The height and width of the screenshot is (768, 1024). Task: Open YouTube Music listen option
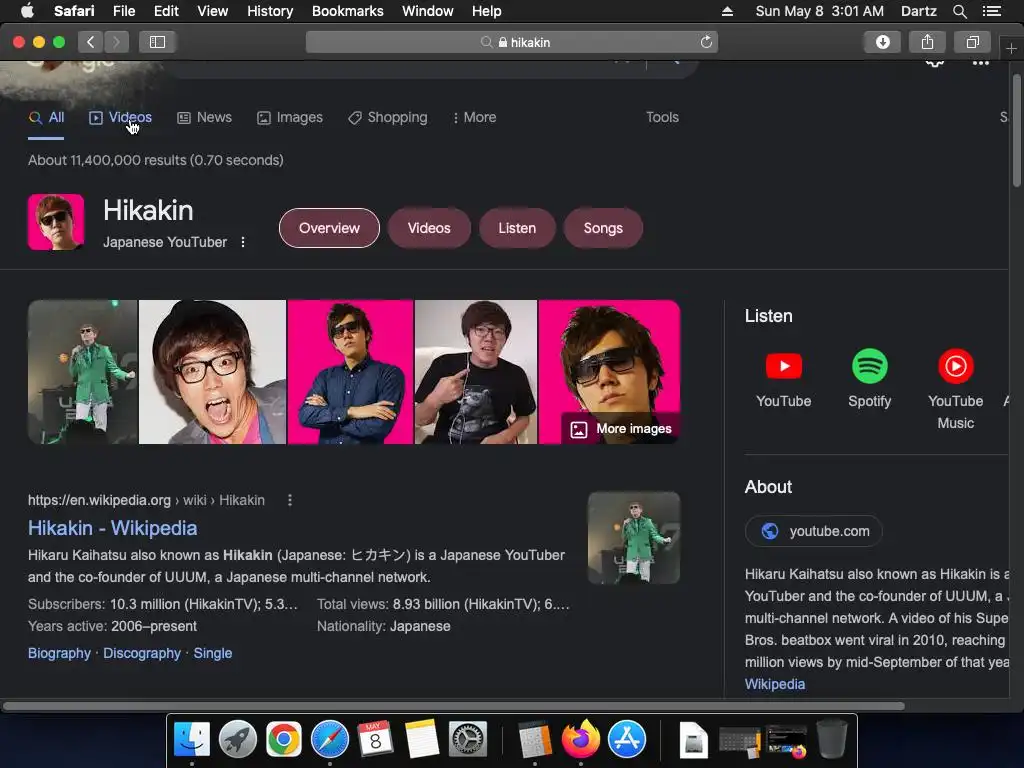coord(955,391)
